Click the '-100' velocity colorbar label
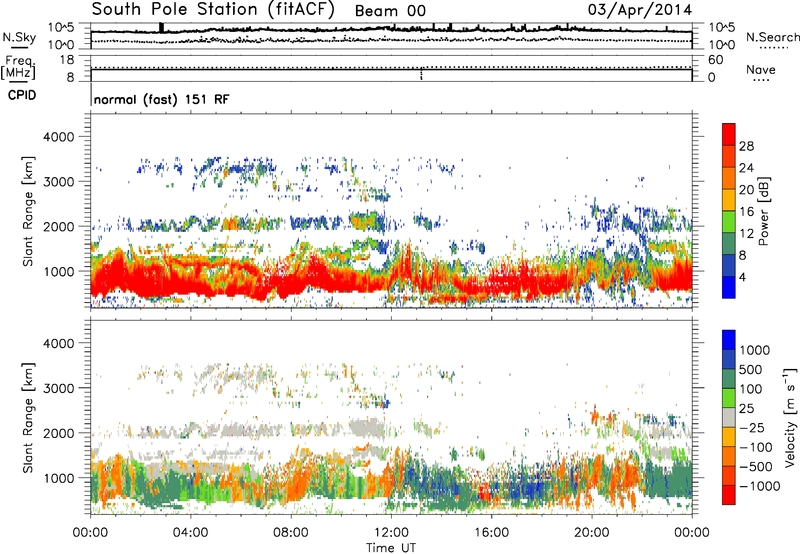This screenshot has width=800, height=554. click(x=755, y=447)
